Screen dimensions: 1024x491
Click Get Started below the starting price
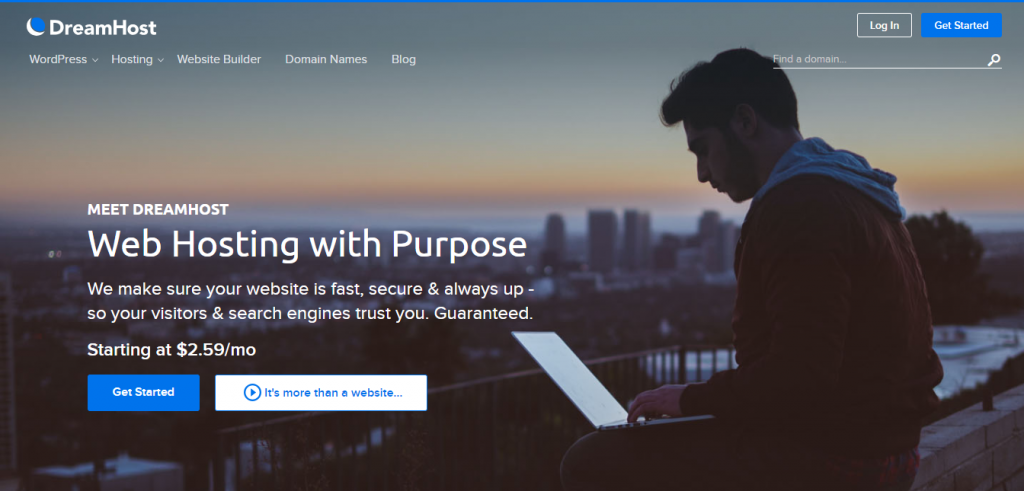pos(144,392)
